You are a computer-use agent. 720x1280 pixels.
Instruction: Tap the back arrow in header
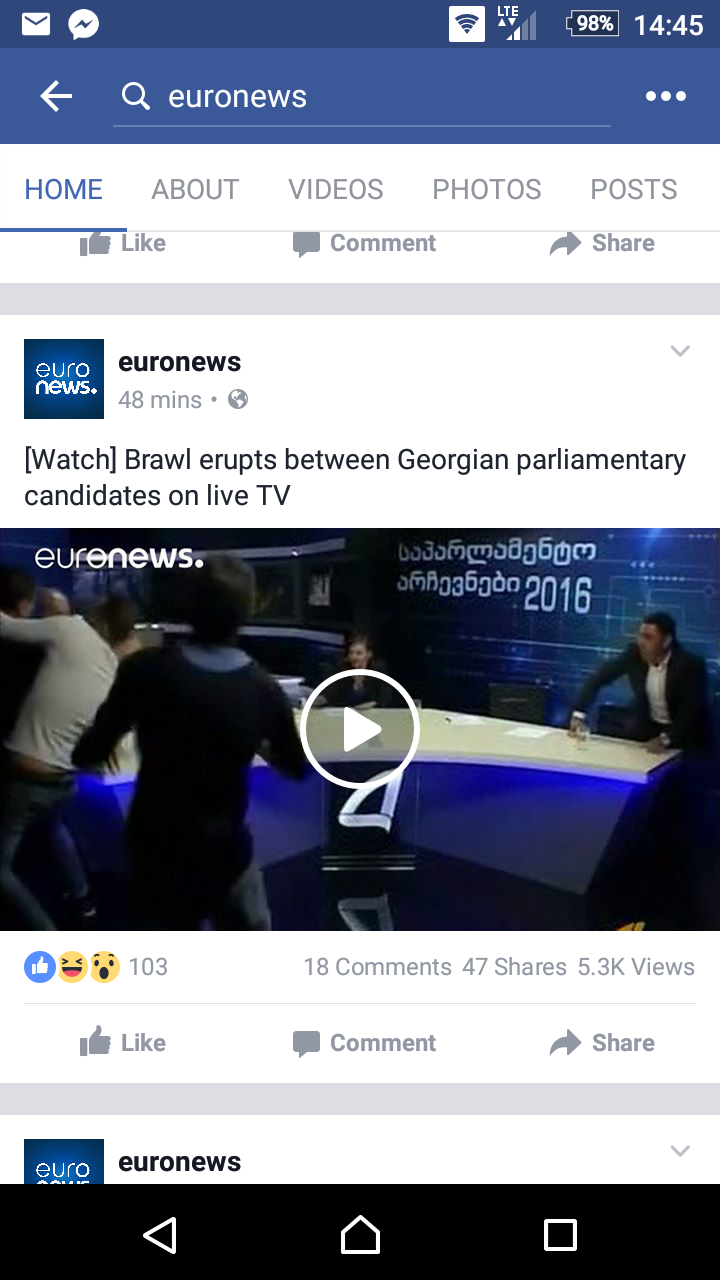[x=56, y=97]
